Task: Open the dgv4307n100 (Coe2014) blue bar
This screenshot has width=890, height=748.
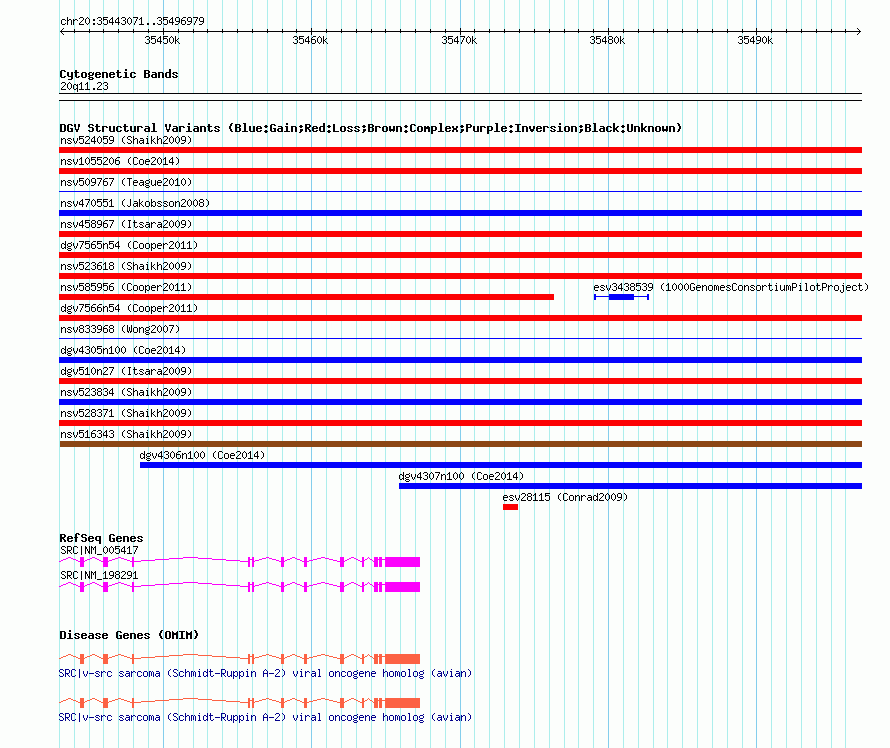Action: point(630,486)
